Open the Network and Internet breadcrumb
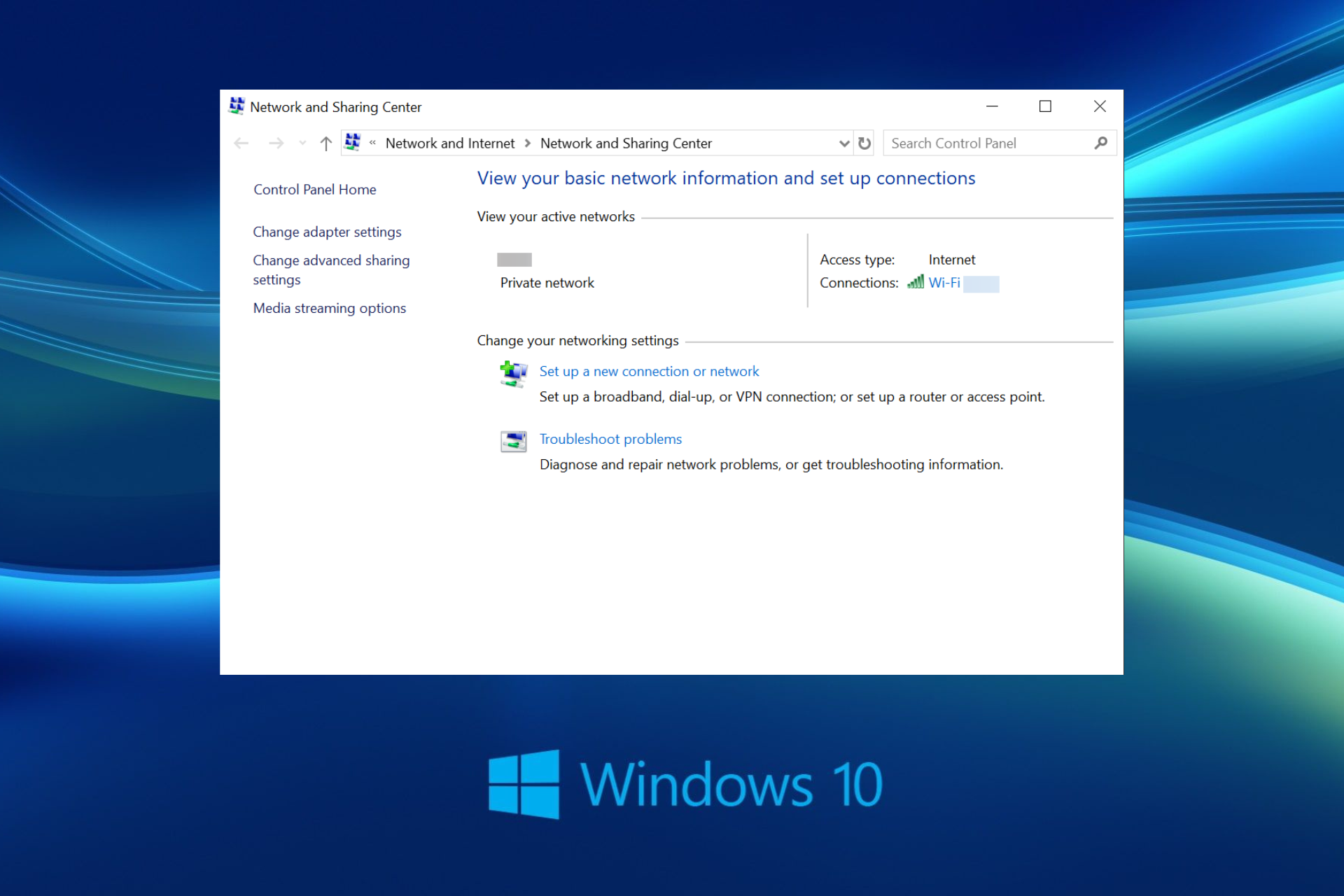 [450, 143]
